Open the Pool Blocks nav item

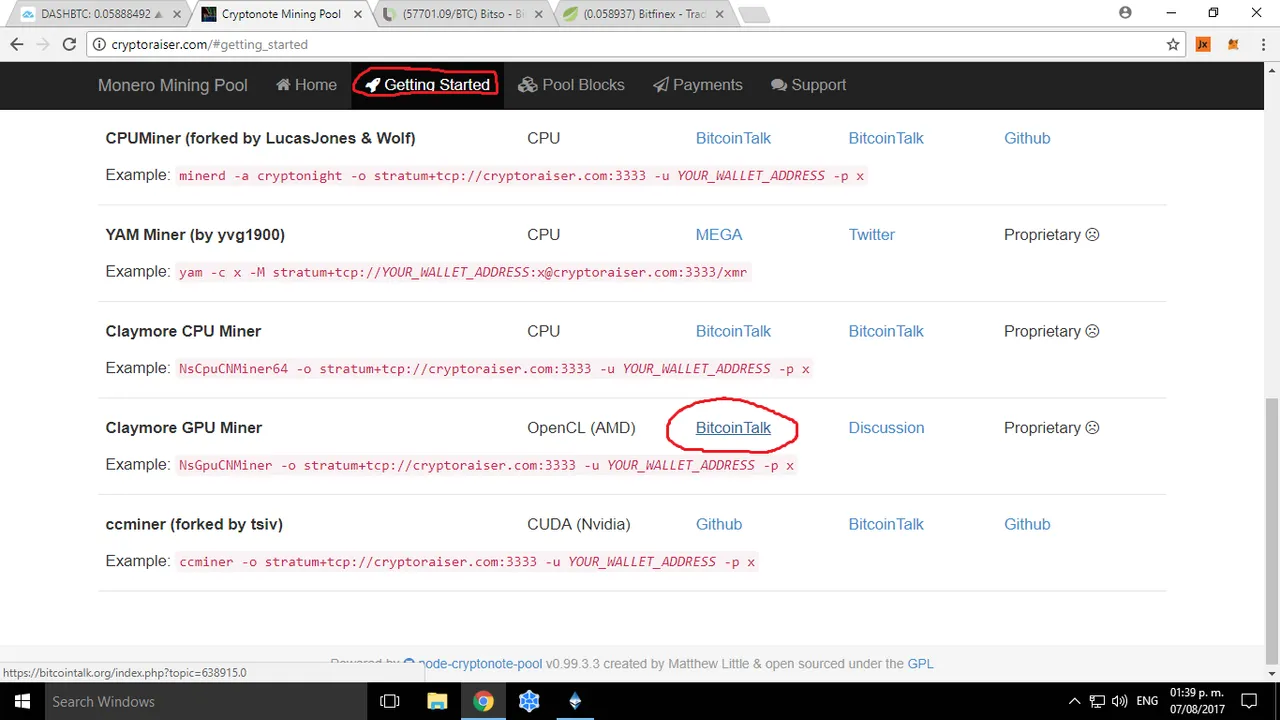coord(571,85)
